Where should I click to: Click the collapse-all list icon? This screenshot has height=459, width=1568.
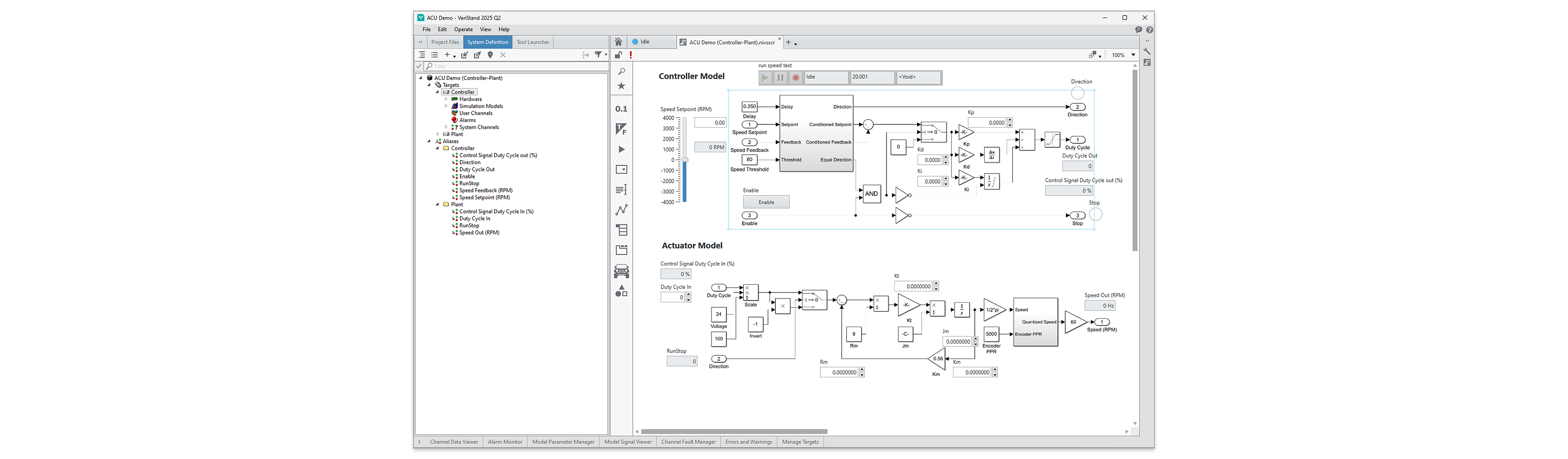pyautogui.click(x=434, y=55)
